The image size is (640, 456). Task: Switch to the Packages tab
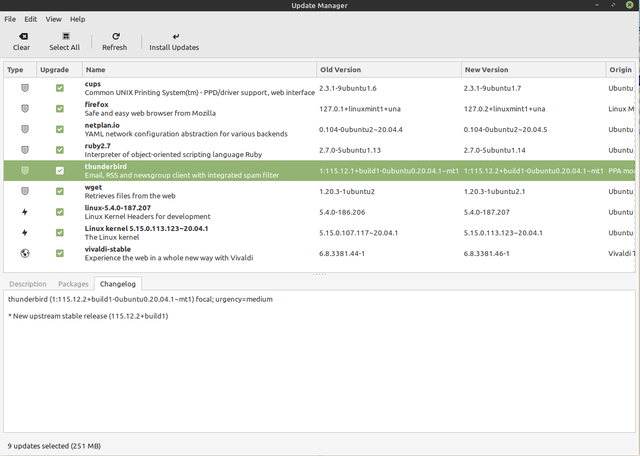[x=73, y=284]
